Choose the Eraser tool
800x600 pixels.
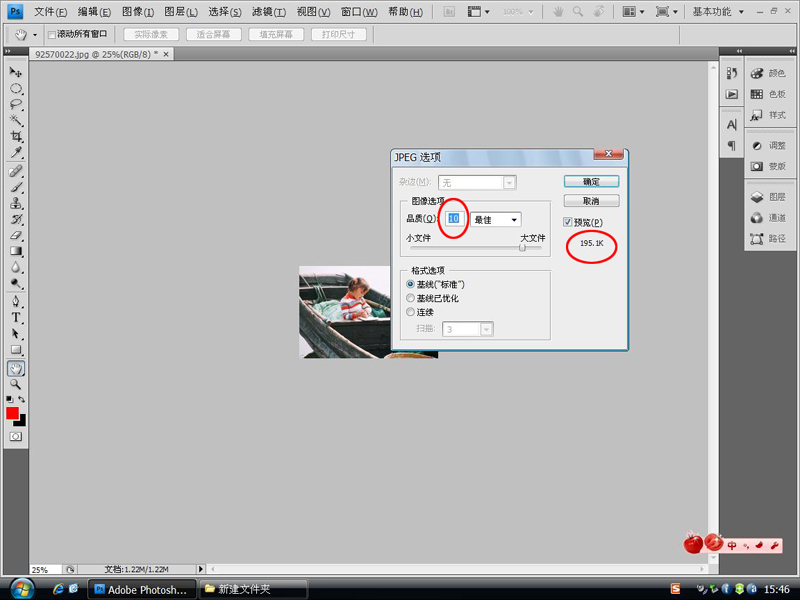(16, 235)
